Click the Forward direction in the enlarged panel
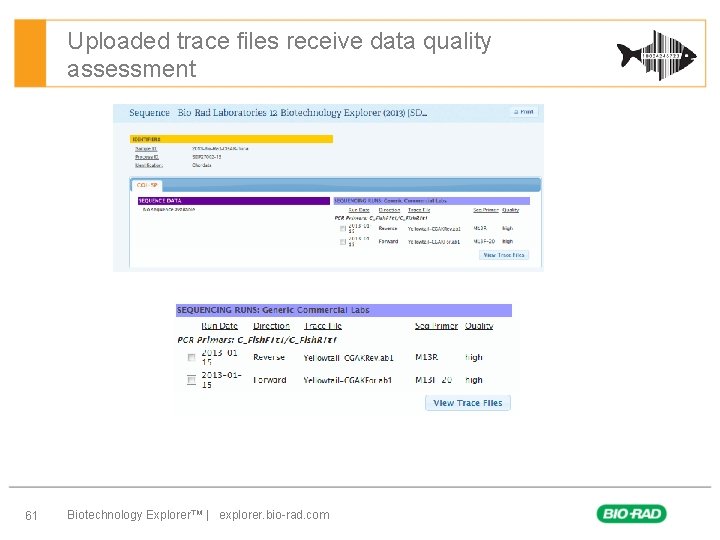Image resolution: width=720 pixels, height=540 pixels. (x=270, y=380)
